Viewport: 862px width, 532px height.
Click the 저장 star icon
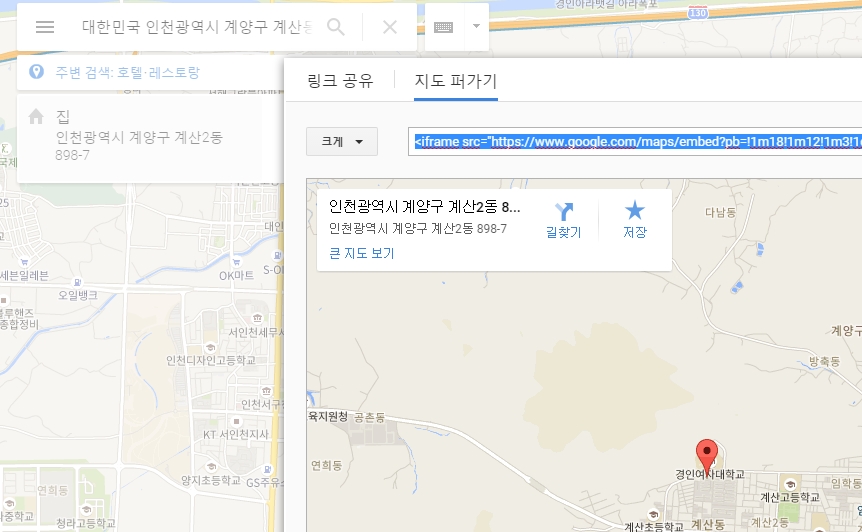pos(634,211)
